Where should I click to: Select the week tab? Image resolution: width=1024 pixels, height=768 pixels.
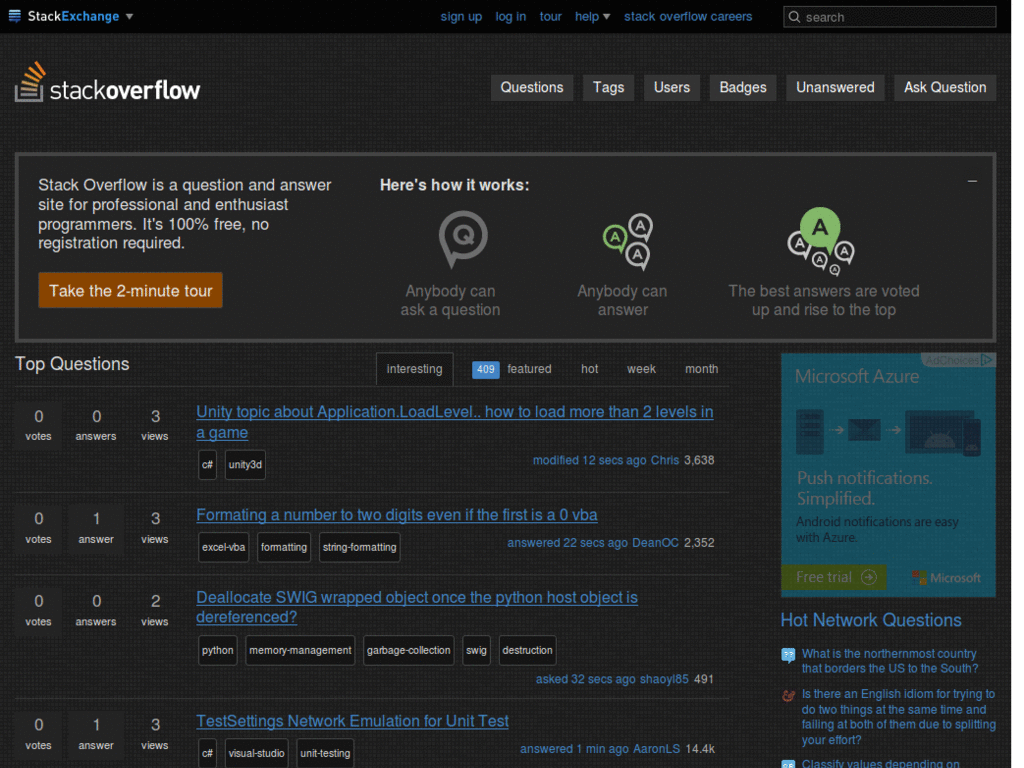pos(641,369)
